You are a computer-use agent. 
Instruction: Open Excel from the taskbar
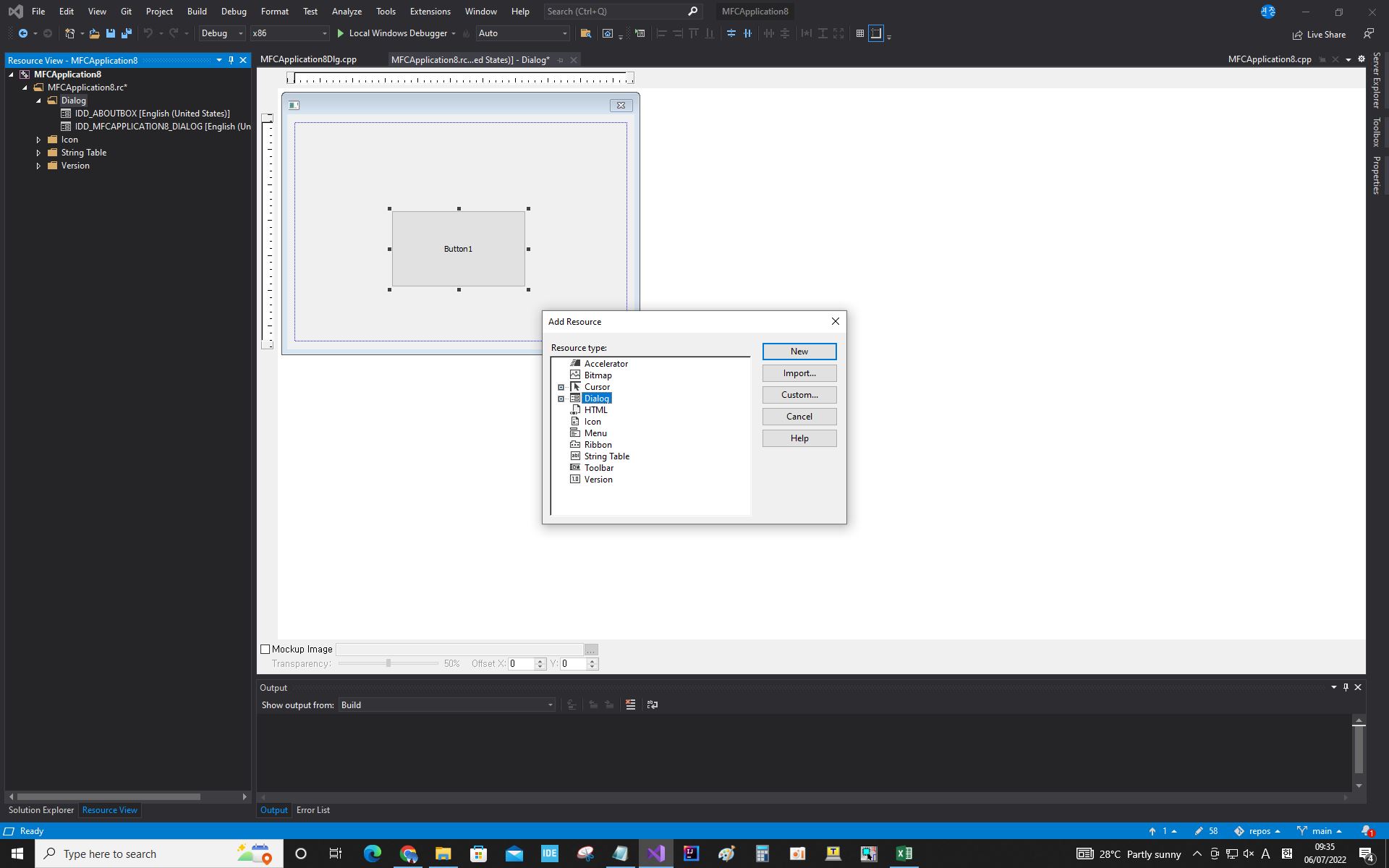coord(904,854)
